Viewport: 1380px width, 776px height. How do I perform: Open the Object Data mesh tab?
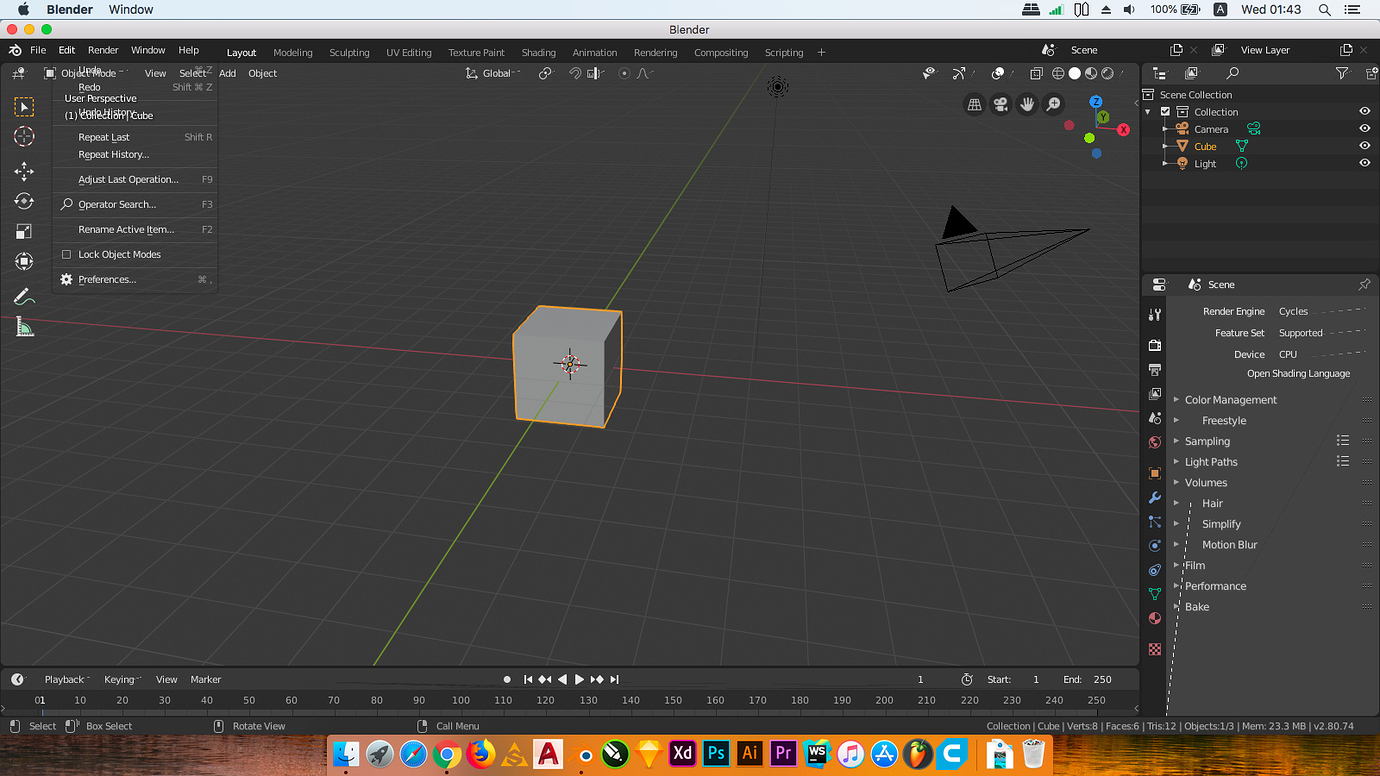pyautogui.click(x=1155, y=594)
